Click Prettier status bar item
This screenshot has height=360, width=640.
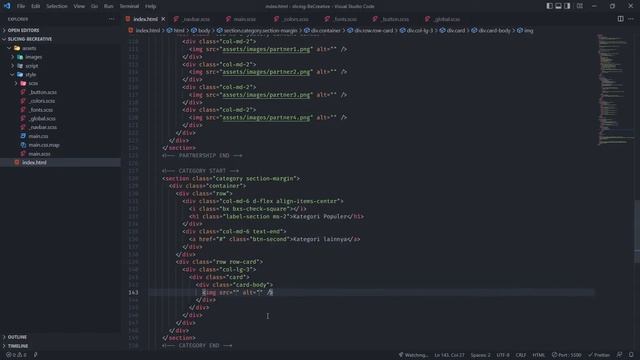[x=599, y=355]
